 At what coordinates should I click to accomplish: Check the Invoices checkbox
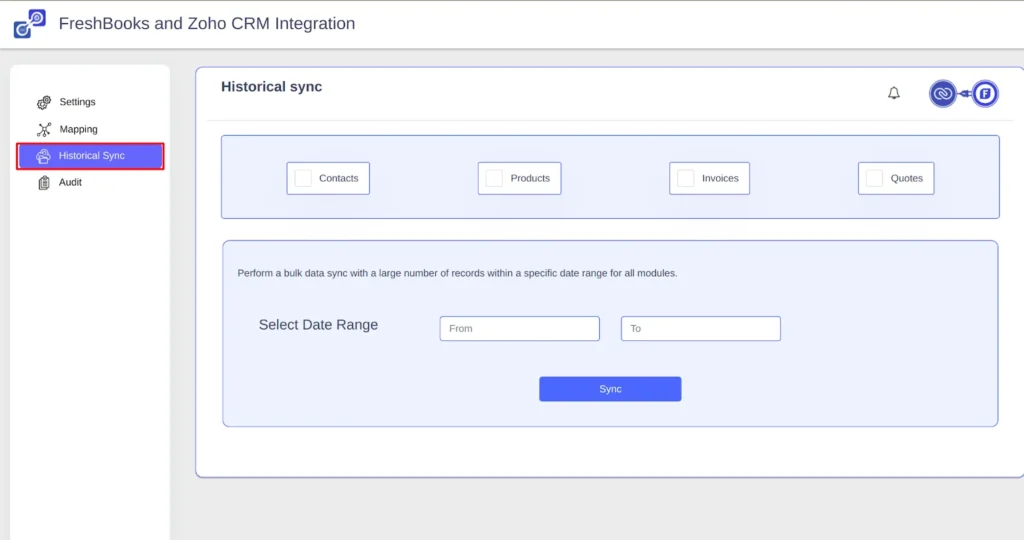coord(686,178)
